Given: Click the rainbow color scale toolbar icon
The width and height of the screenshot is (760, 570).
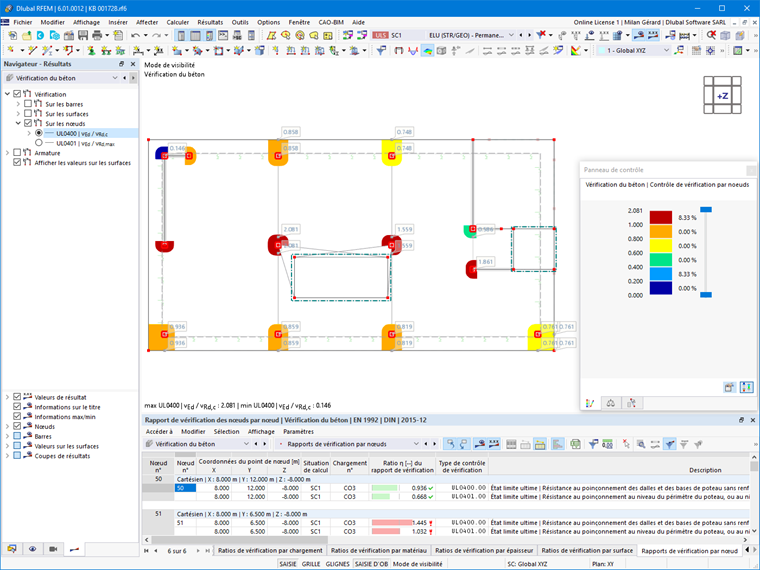Looking at the screenshot, I should coord(575,50).
